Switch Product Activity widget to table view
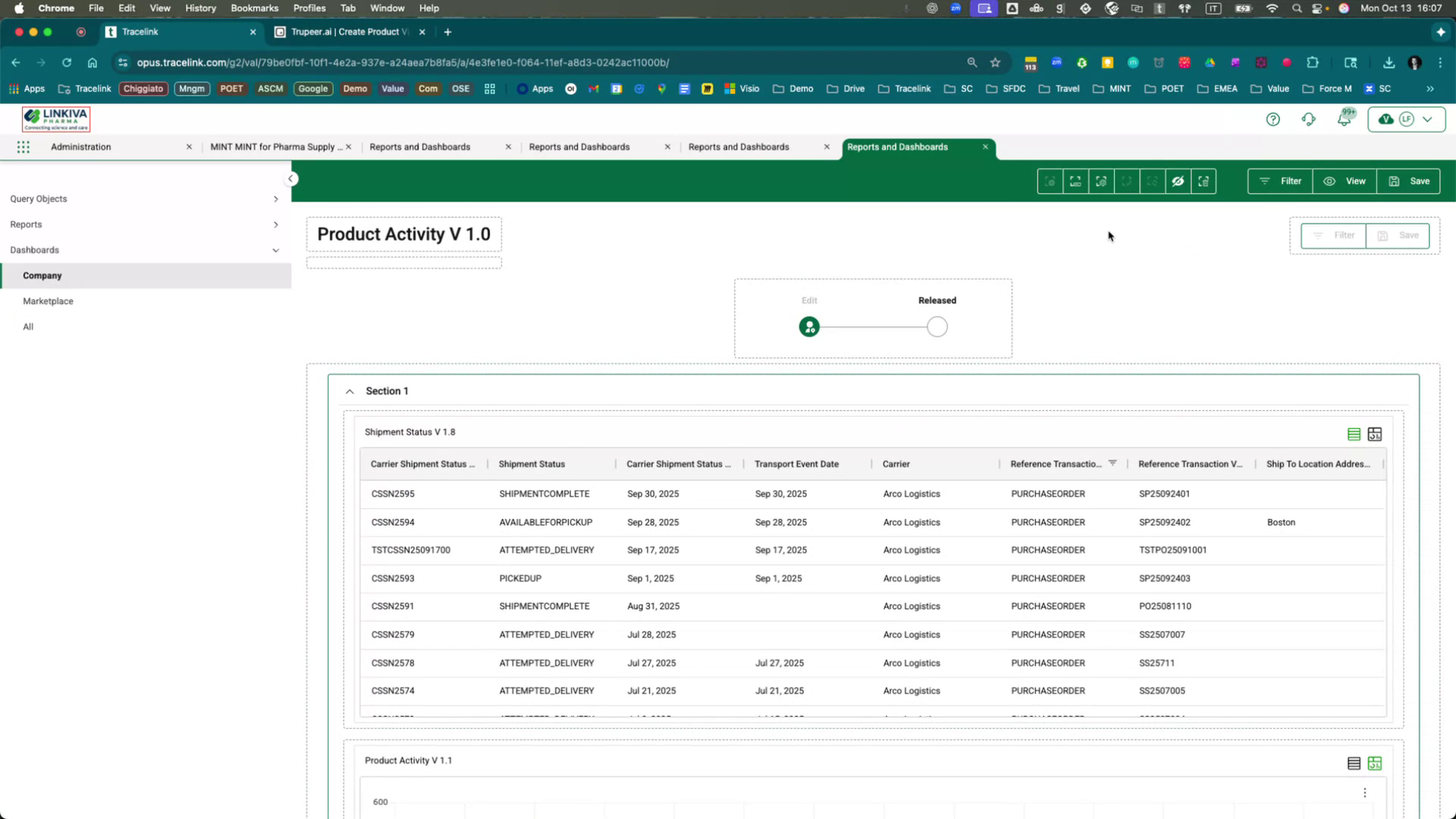 1353,763
